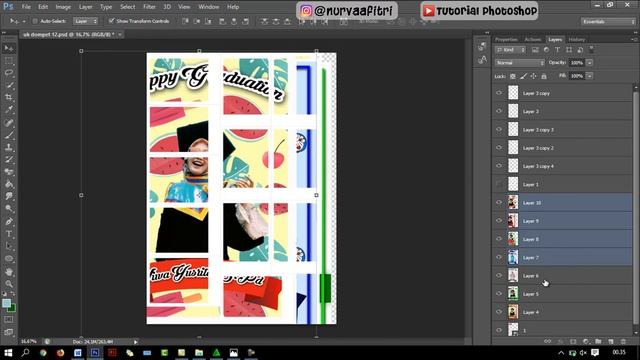Image resolution: width=640 pixels, height=360 pixels.
Task: Hide the Layer 3 copy layer
Action: 499,93
